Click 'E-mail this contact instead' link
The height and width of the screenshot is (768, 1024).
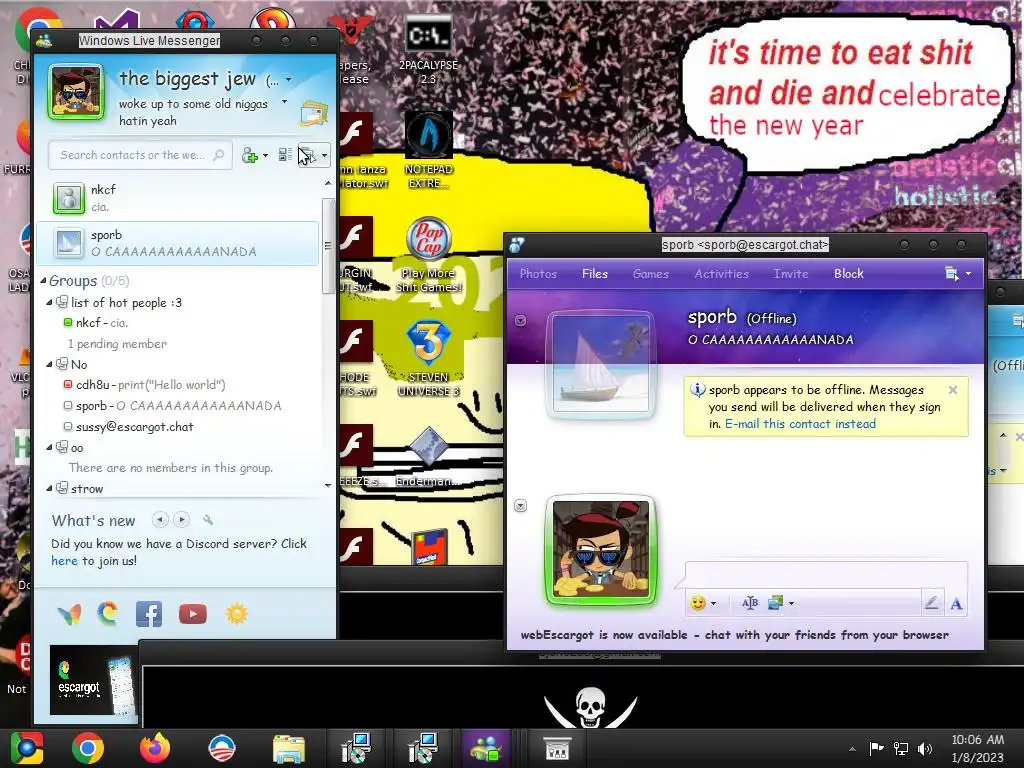click(800, 424)
